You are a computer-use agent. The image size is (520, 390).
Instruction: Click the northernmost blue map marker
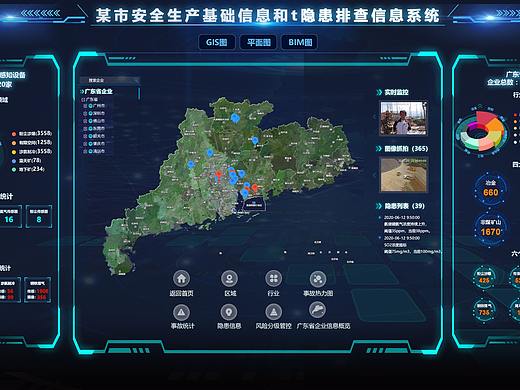point(235,118)
